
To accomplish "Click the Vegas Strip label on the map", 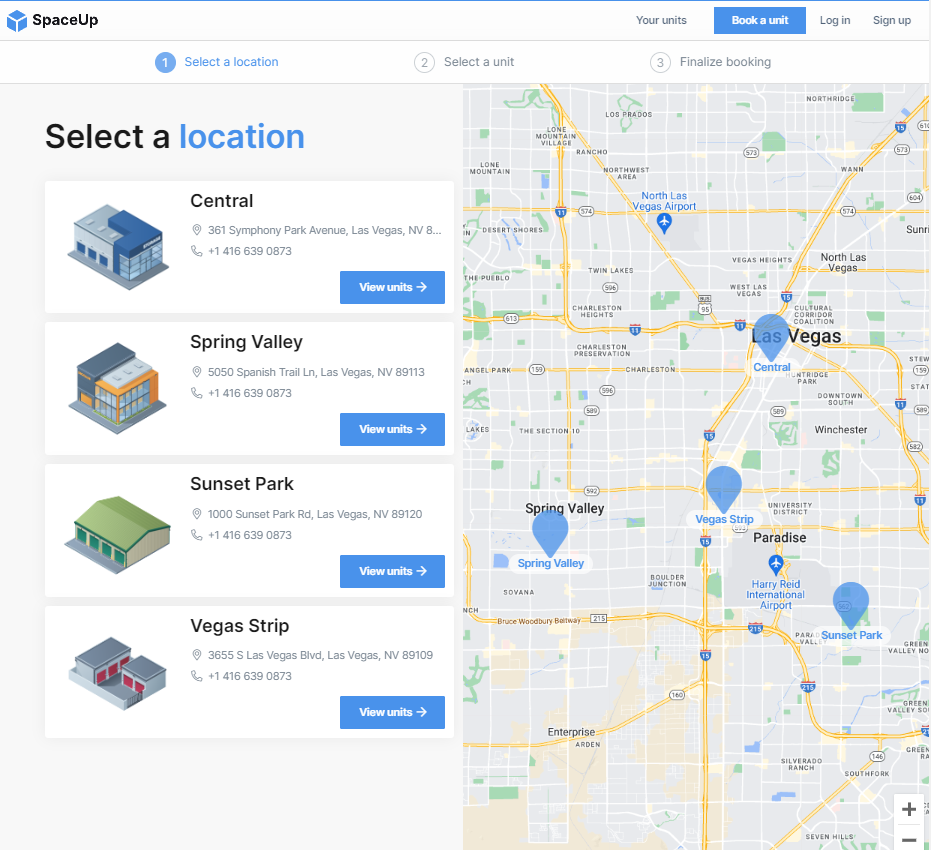I will [x=724, y=519].
